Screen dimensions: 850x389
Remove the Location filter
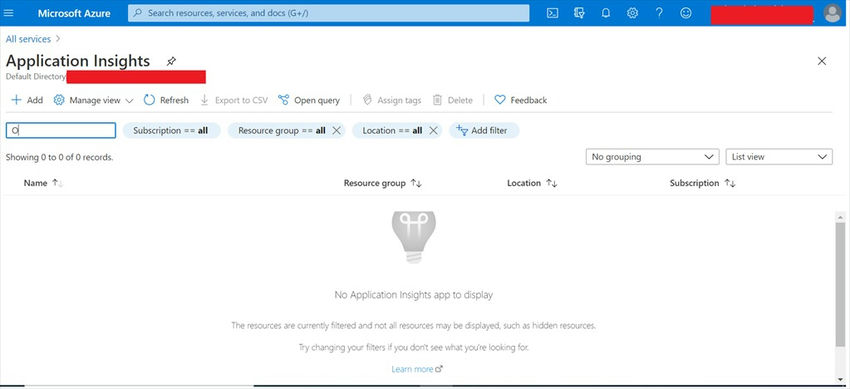(433, 131)
